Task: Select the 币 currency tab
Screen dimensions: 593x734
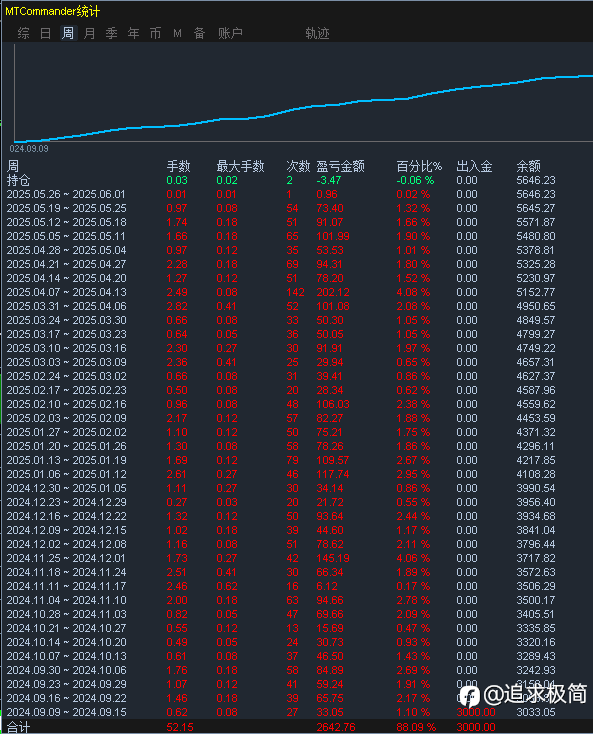Action: tap(155, 33)
